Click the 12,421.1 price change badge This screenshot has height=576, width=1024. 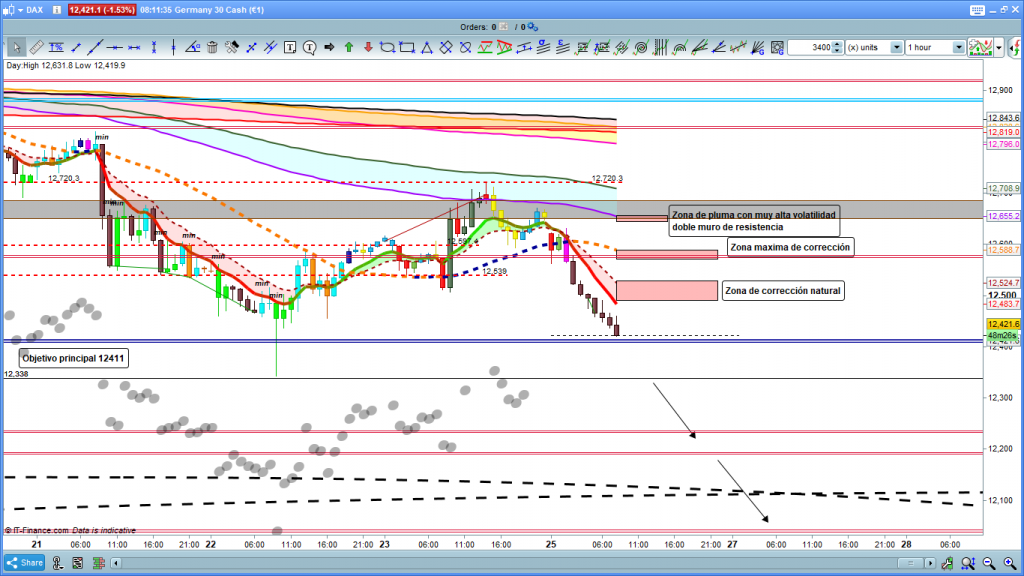coord(102,10)
